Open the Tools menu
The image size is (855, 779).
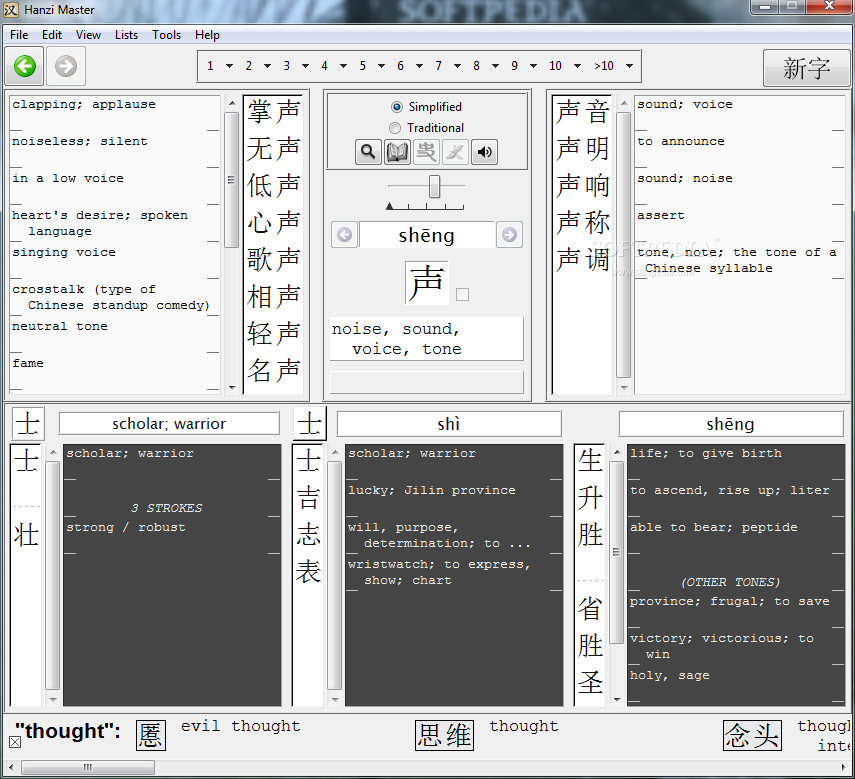coord(166,35)
